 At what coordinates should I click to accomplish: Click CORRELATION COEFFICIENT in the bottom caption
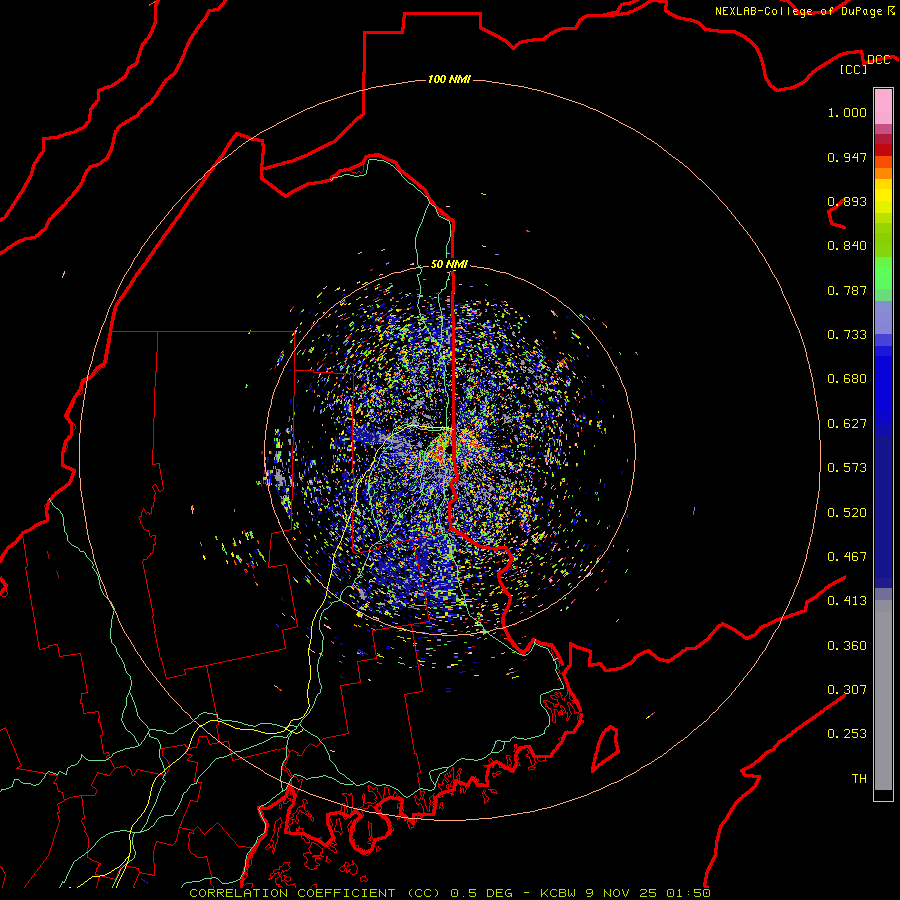click(x=292, y=893)
